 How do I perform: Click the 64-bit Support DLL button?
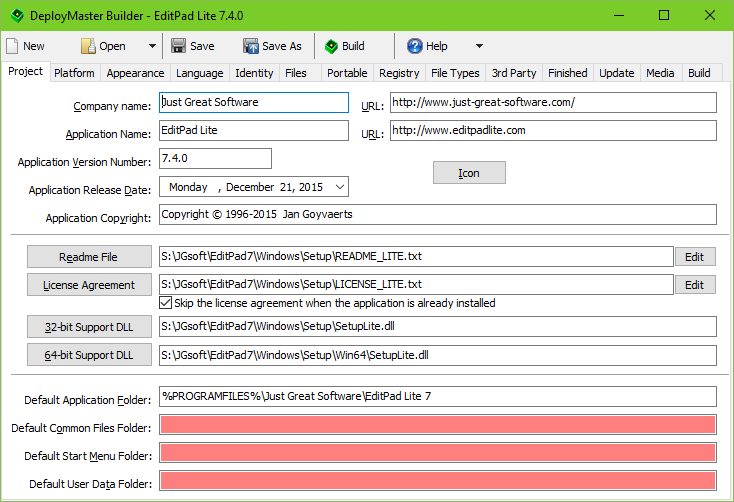(89, 355)
